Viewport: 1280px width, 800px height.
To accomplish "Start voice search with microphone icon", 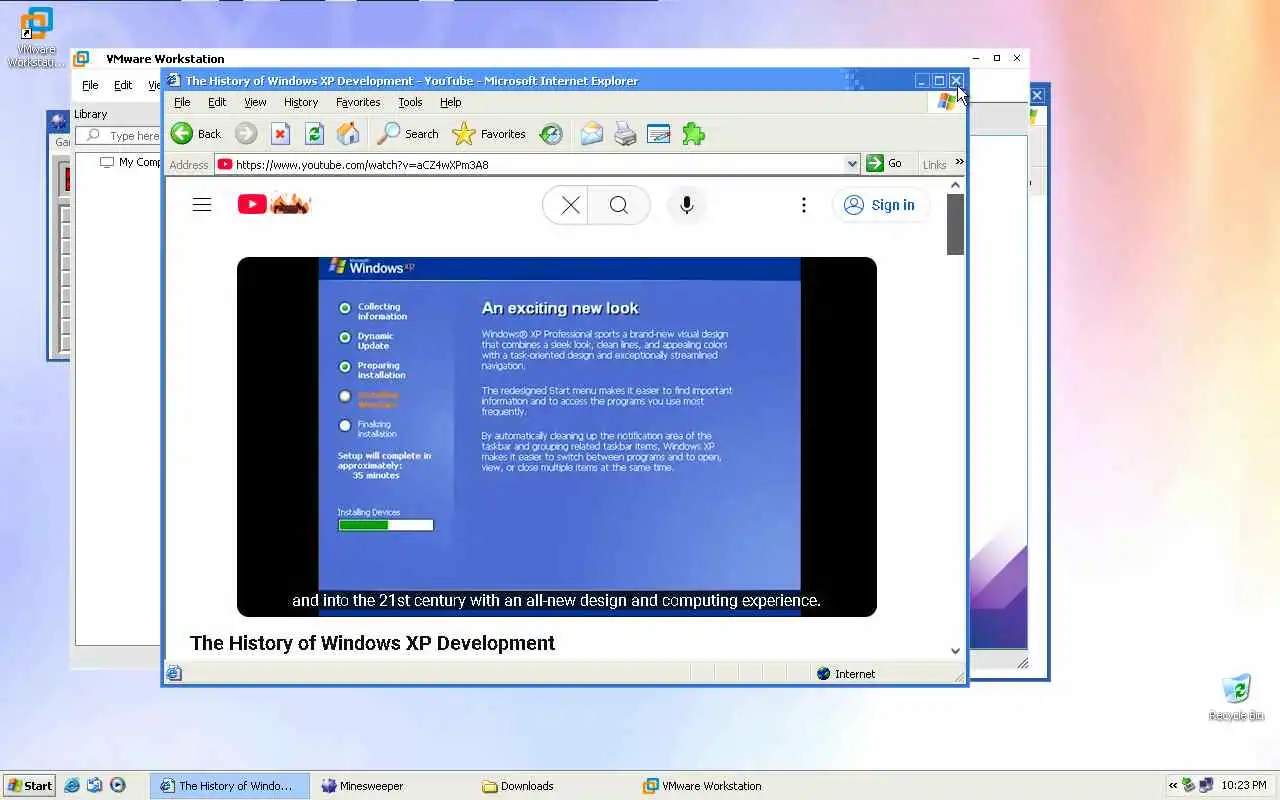I will pos(686,205).
